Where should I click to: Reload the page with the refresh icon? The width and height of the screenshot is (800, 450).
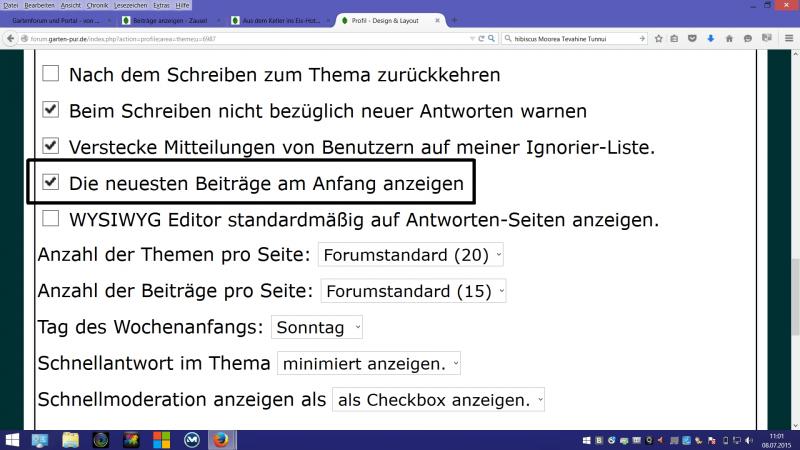481,39
